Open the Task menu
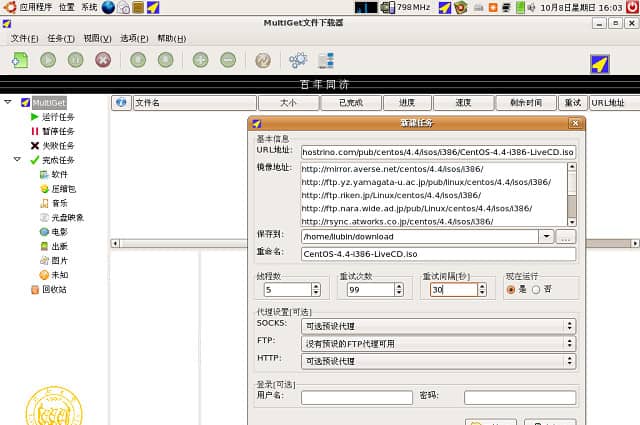 pos(61,38)
